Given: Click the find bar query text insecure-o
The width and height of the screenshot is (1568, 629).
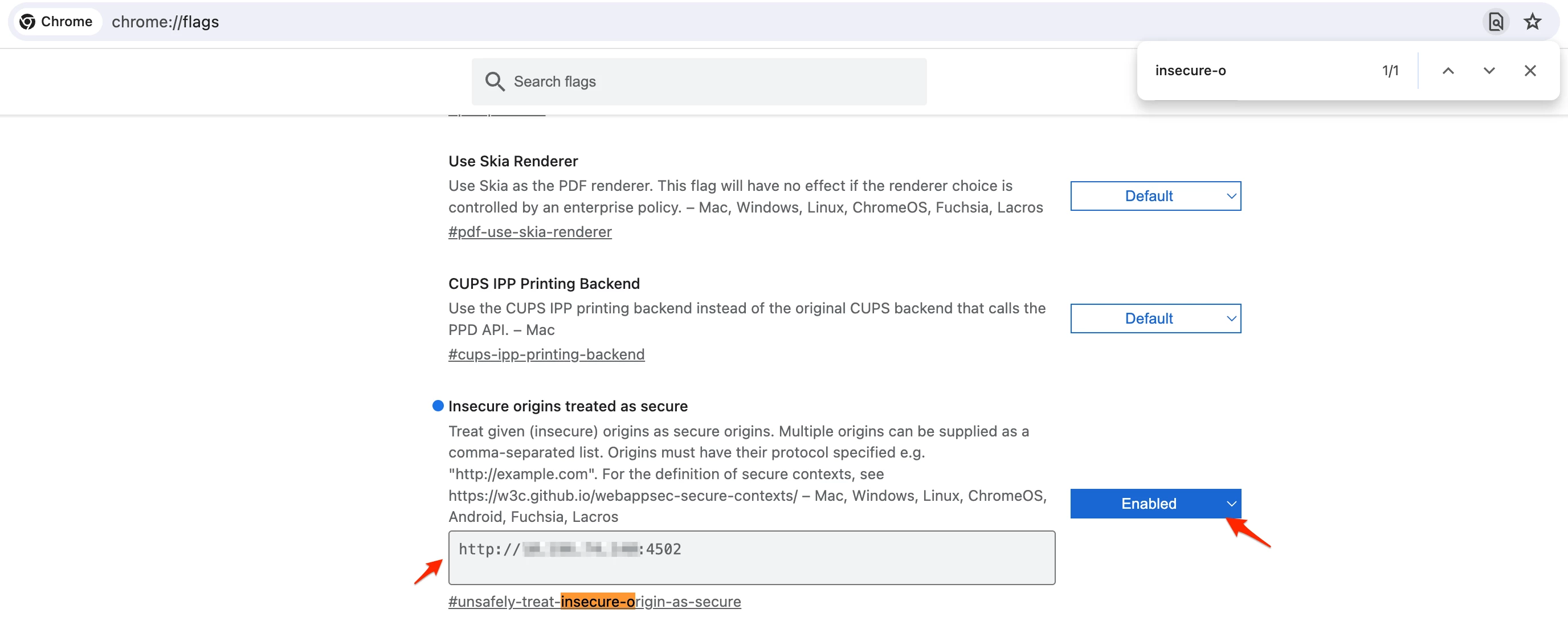Looking at the screenshot, I should [x=1190, y=71].
